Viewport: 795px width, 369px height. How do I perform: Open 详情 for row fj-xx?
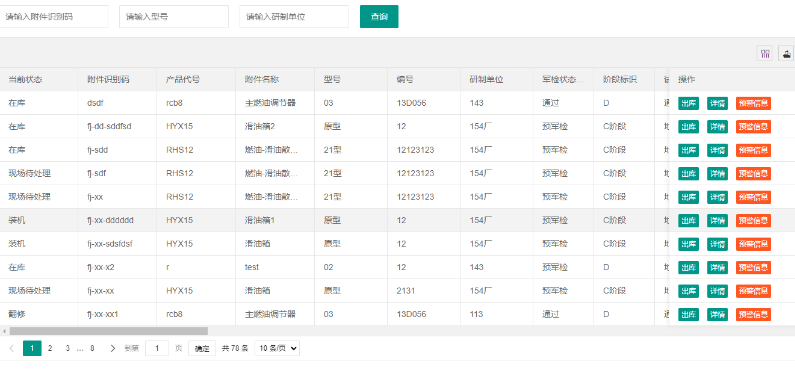click(717, 197)
